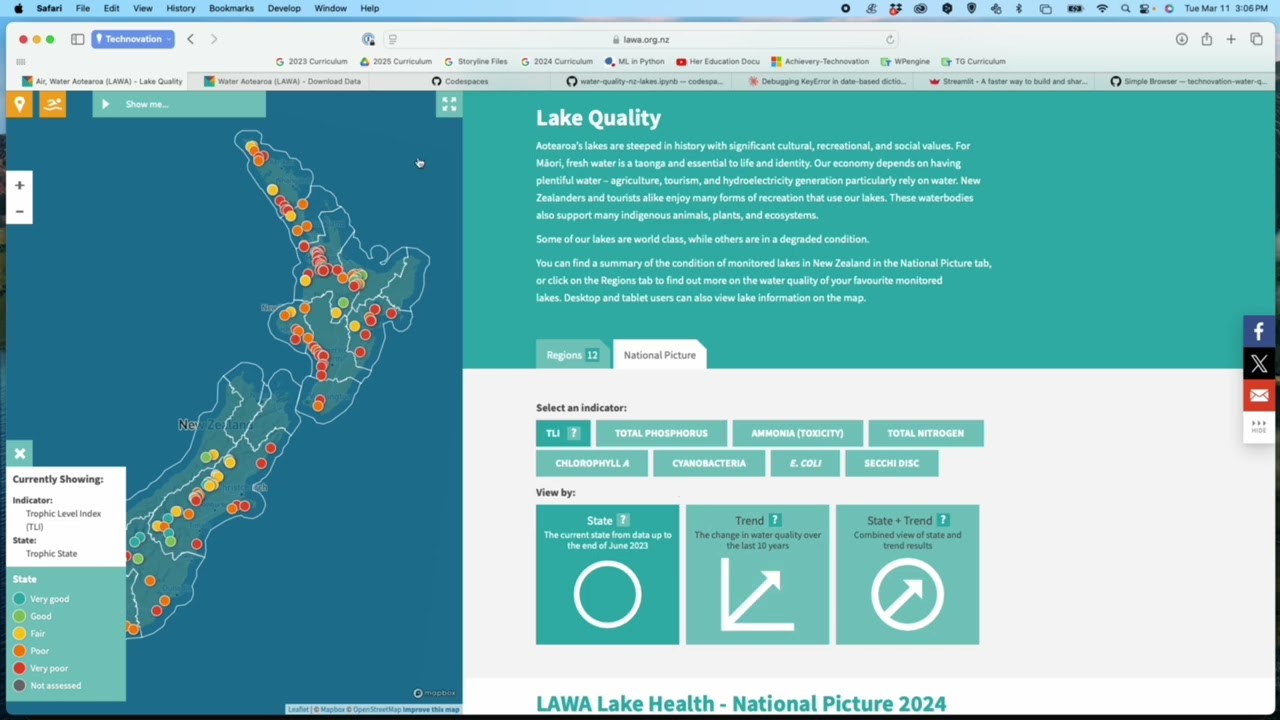This screenshot has width=1280, height=720.
Task: Open the Apple menu
Action: pos(18,8)
